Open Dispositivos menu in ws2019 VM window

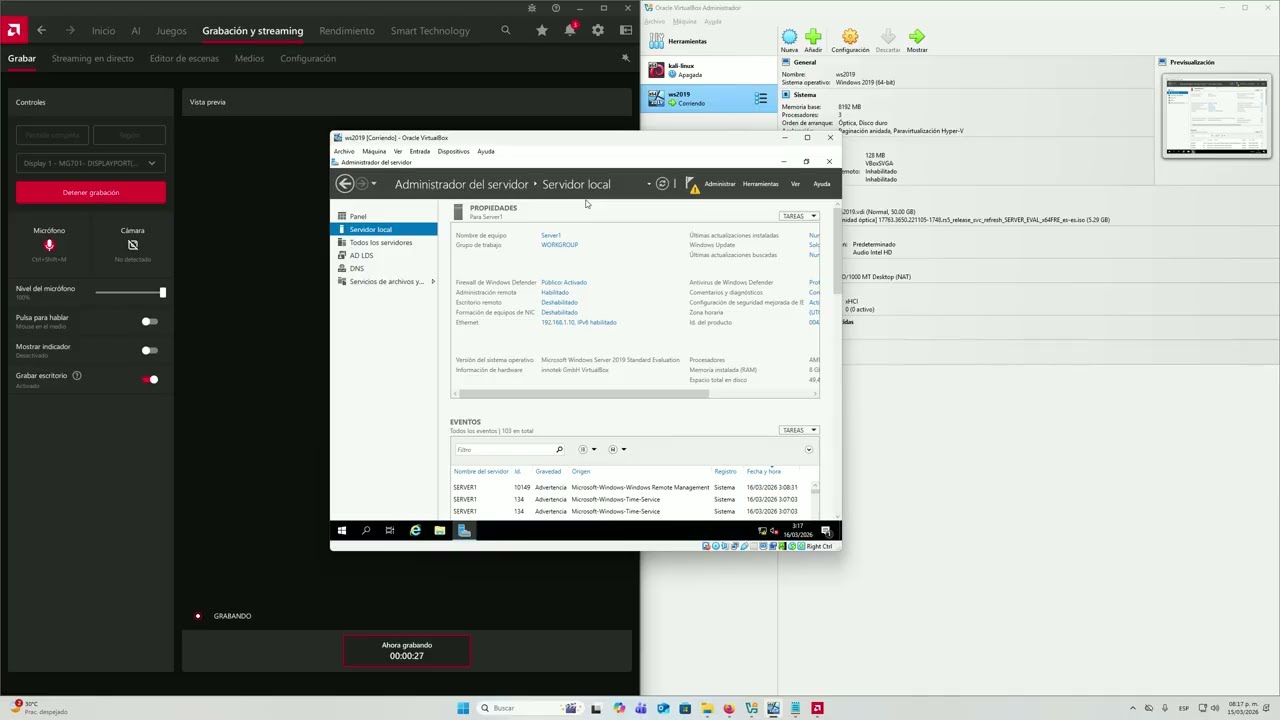pyautogui.click(x=453, y=151)
